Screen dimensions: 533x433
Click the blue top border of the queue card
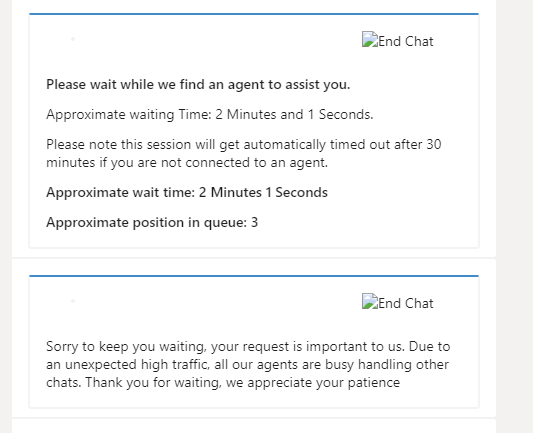click(254, 14)
